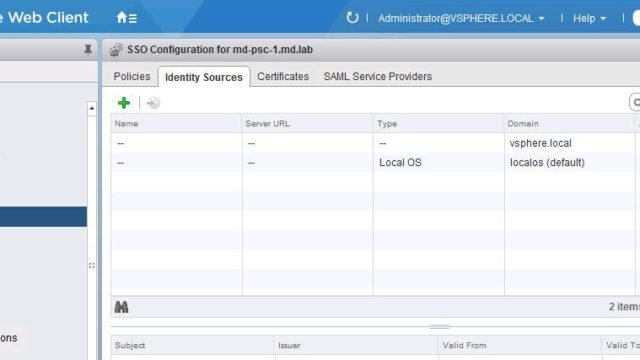Click the Valid From column header

(519, 345)
